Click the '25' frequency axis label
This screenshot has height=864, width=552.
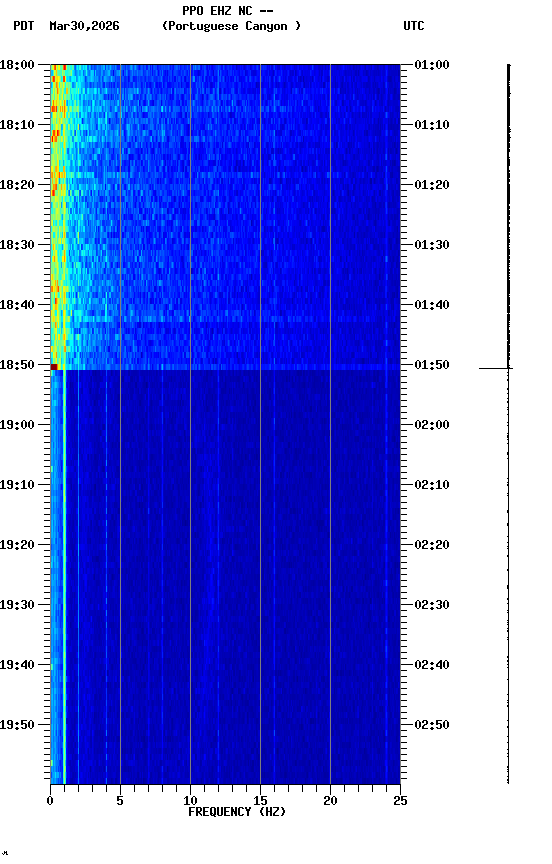(x=400, y=801)
